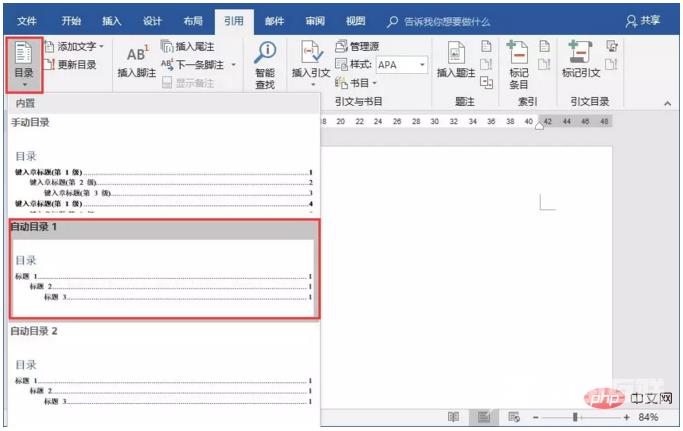Viewport: 683px width, 431px height.
Task: Switch to the 插入 ribbon tab
Action: pos(114,20)
